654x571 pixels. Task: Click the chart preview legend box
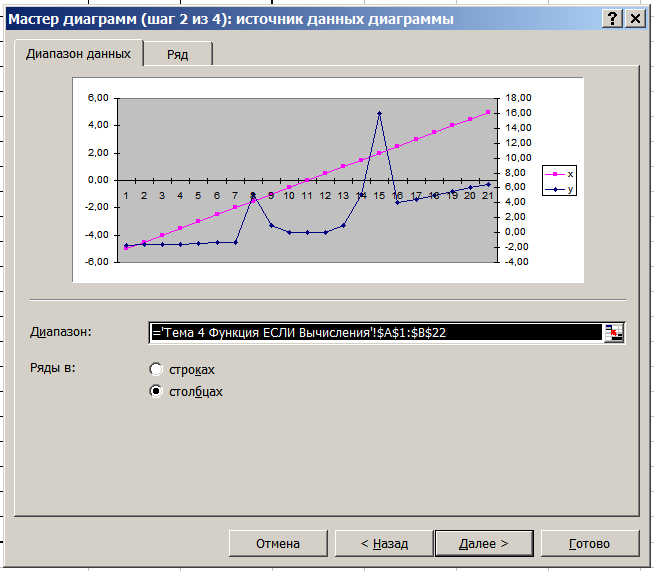pos(559,181)
